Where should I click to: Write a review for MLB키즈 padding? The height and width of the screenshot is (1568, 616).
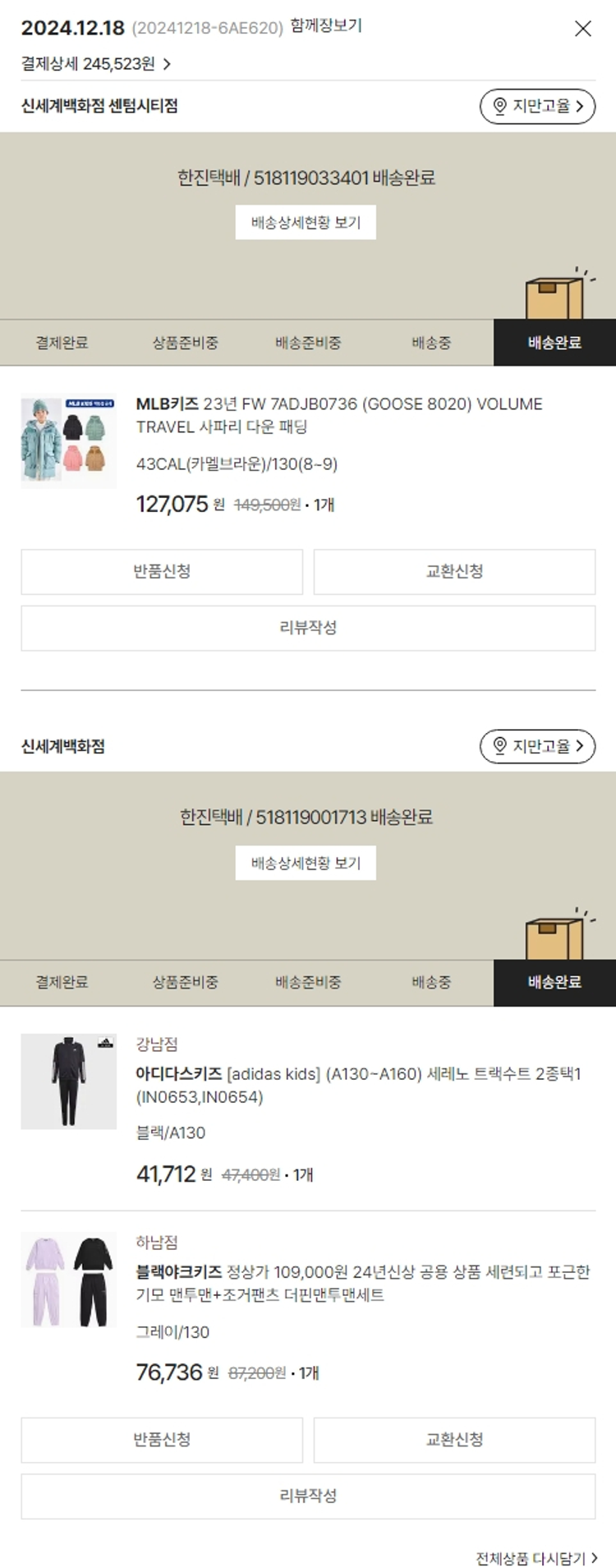coord(308,628)
